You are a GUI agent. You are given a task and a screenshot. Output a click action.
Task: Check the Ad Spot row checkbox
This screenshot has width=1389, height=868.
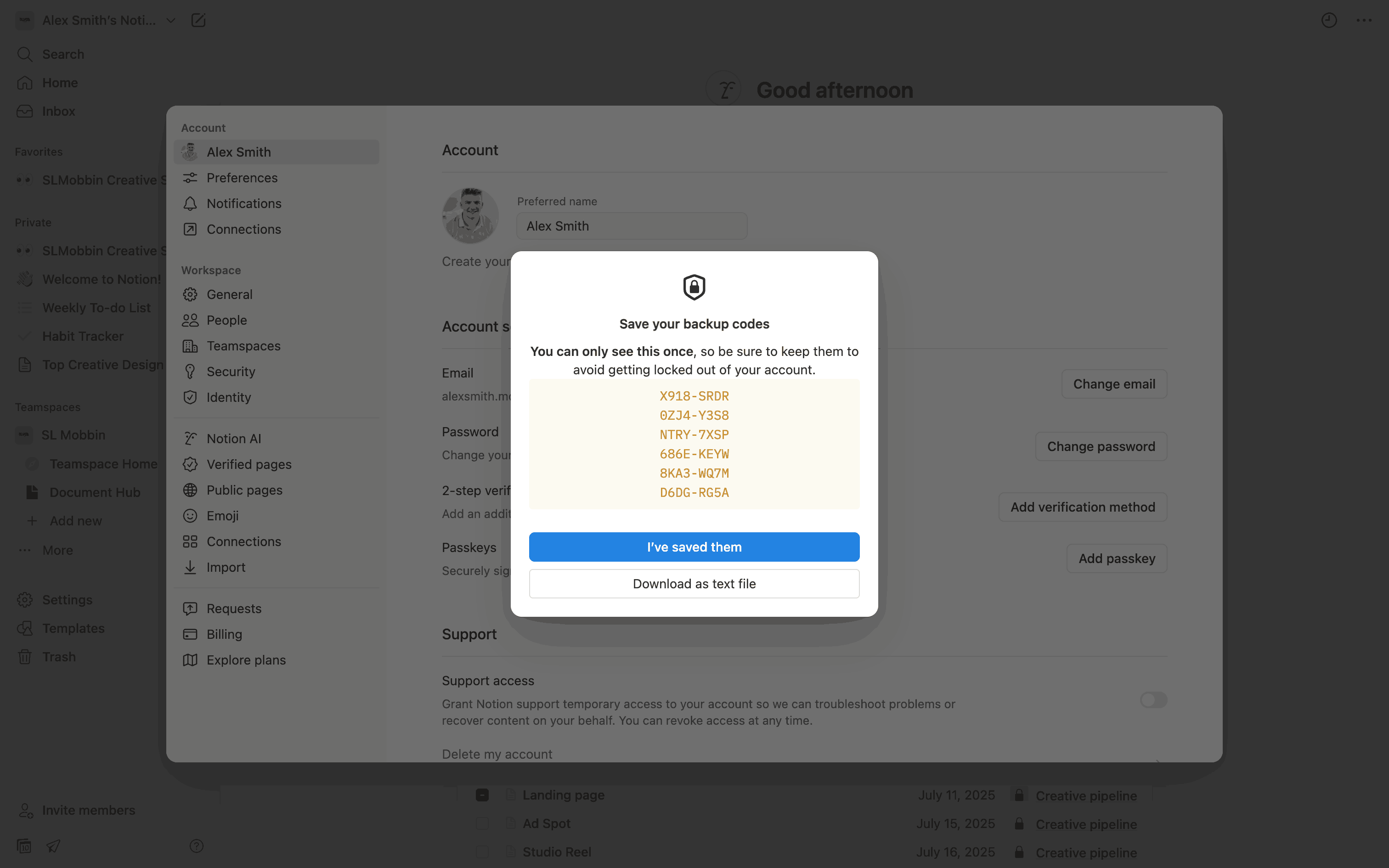coord(482,823)
